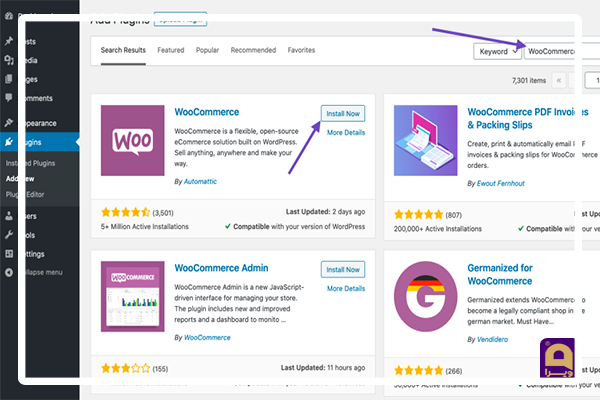Open Media library via its sidebar icon
600x400 pixels.
(9, 60)
